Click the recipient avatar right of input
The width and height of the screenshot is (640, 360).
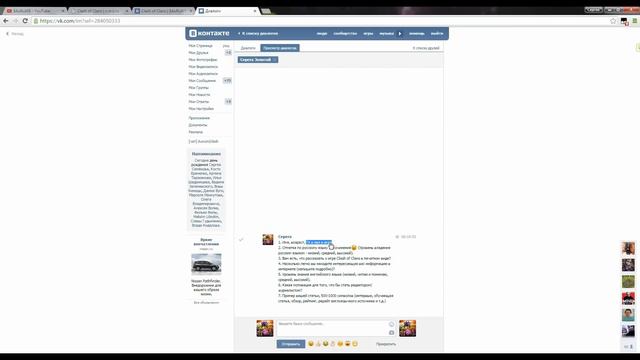pos(407,328)
